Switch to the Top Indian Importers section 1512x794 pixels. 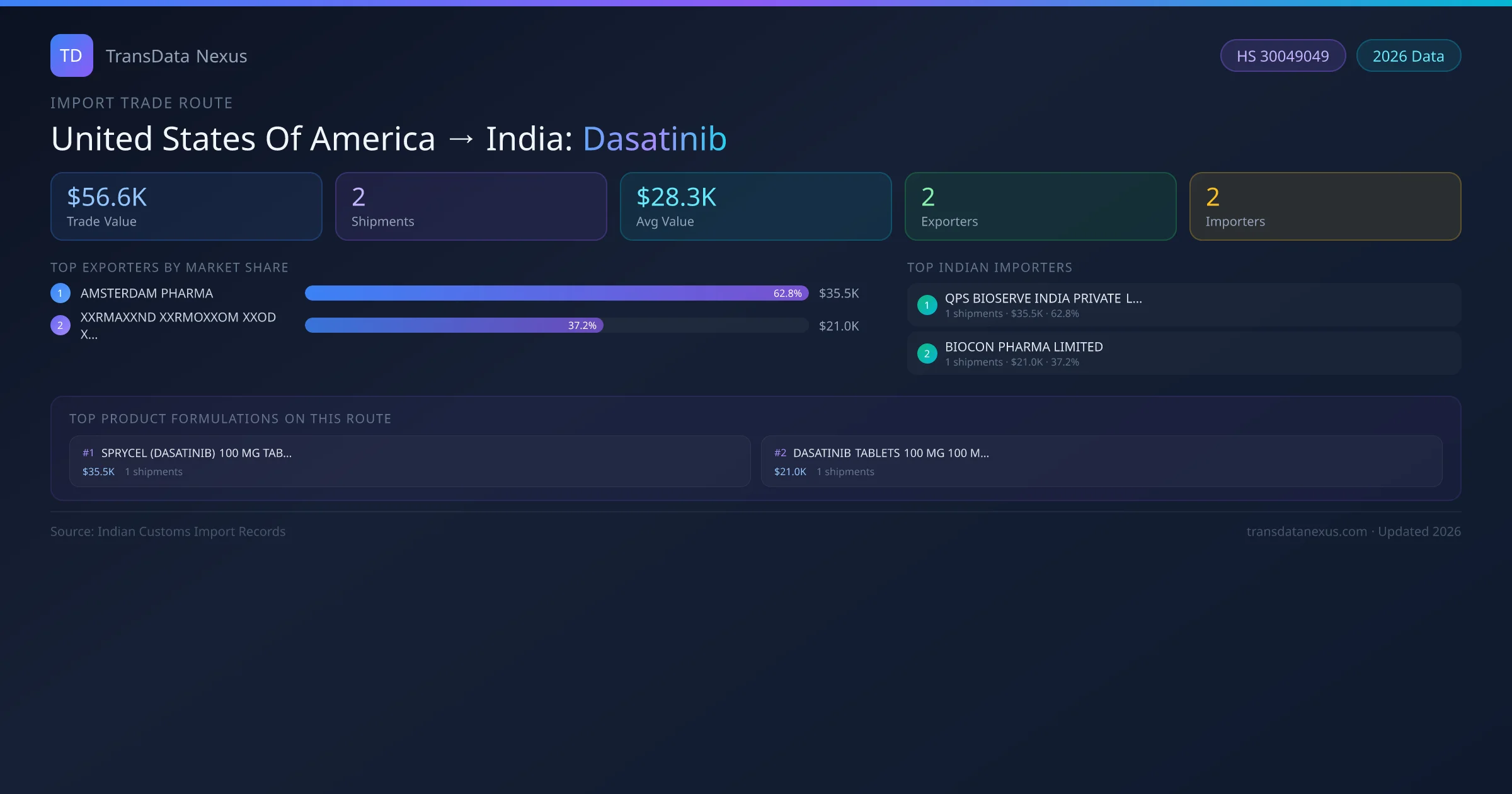tap(990, 267)
